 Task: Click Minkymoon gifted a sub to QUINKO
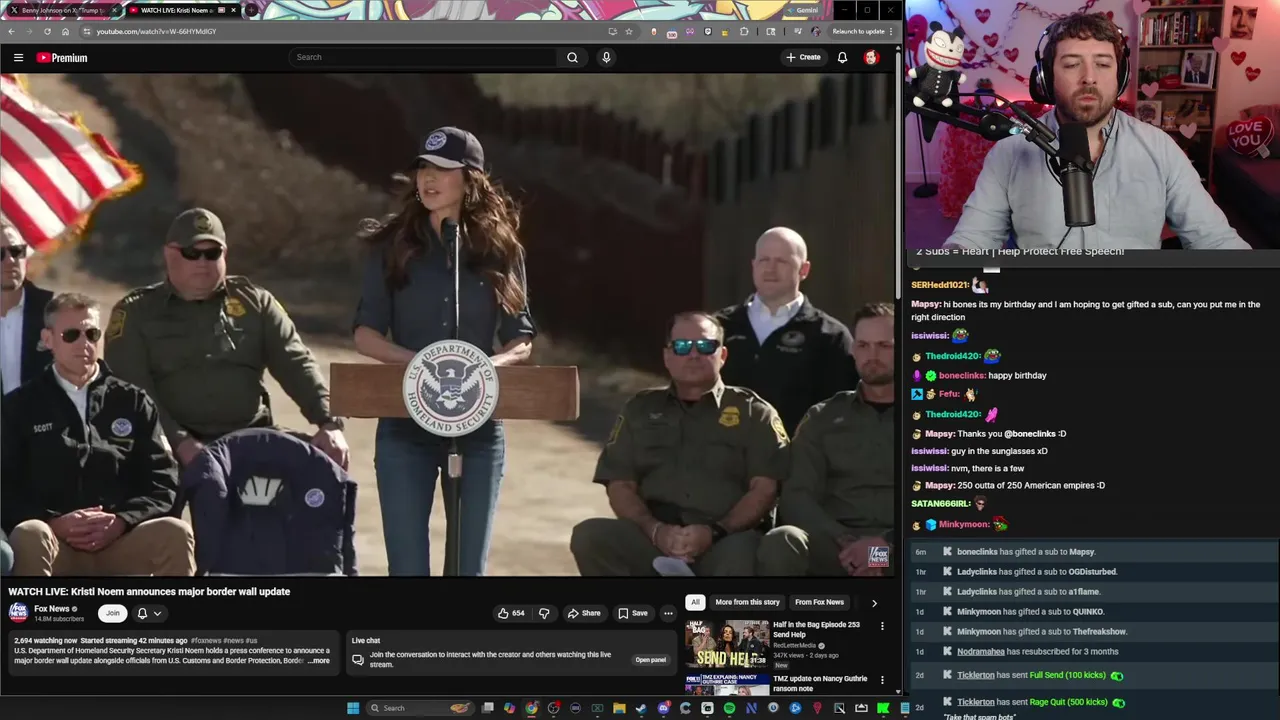pos(1094,612)
